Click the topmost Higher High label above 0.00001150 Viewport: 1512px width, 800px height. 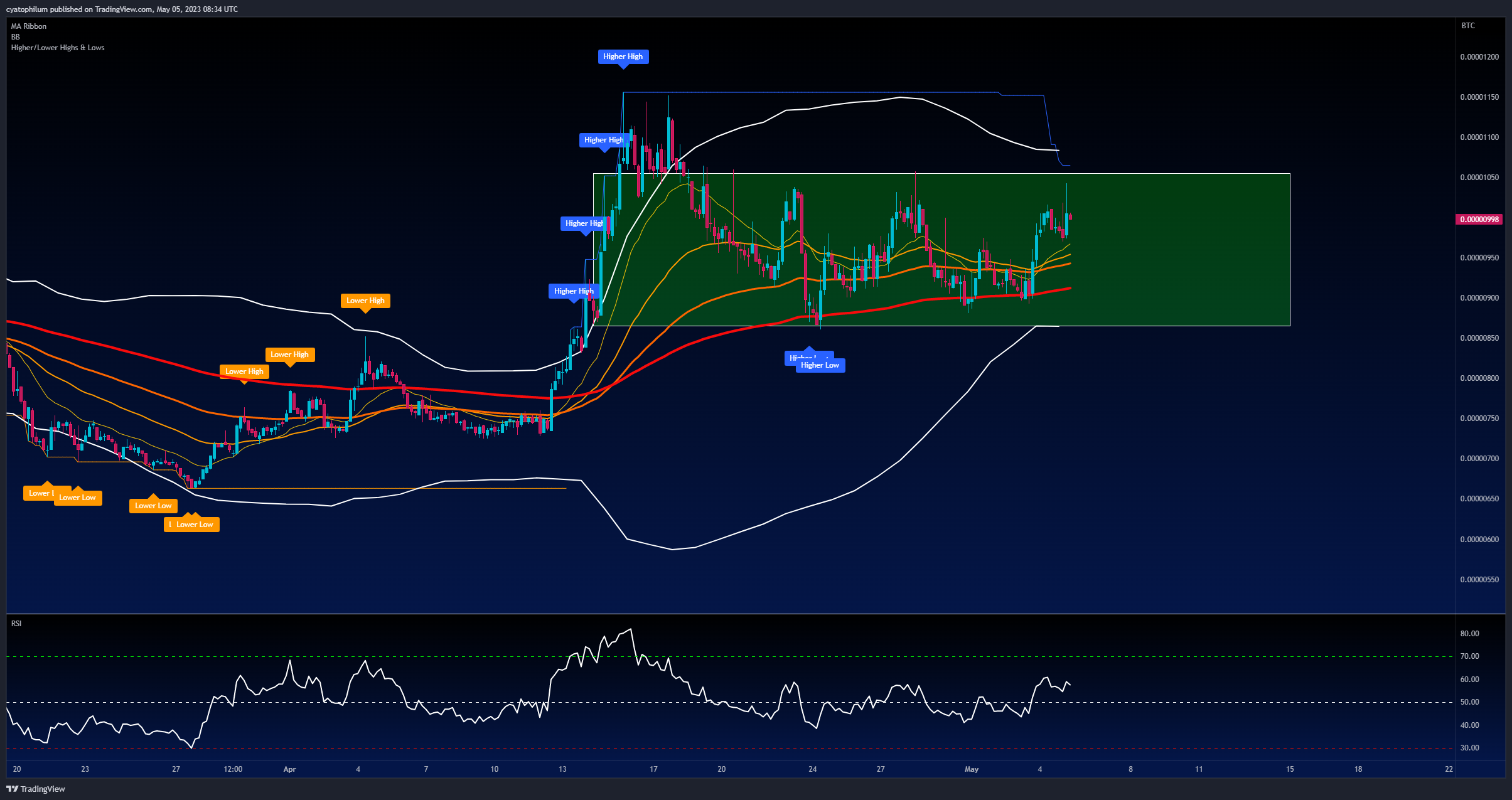(623, 56)
